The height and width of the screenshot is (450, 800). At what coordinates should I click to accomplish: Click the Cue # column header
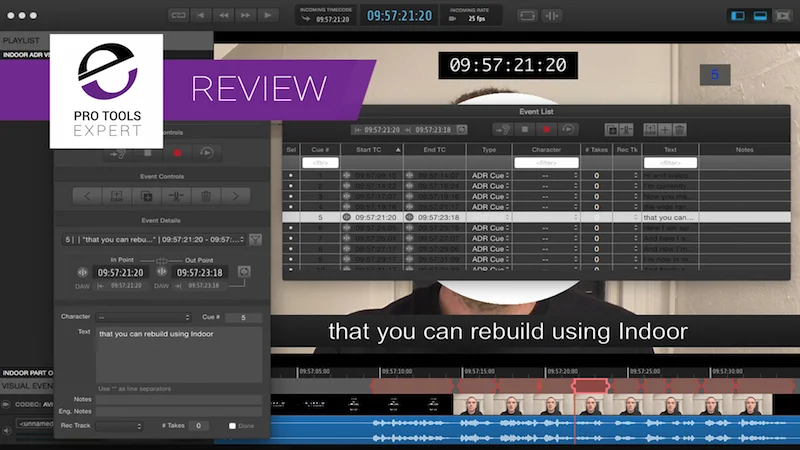[320, 149]
